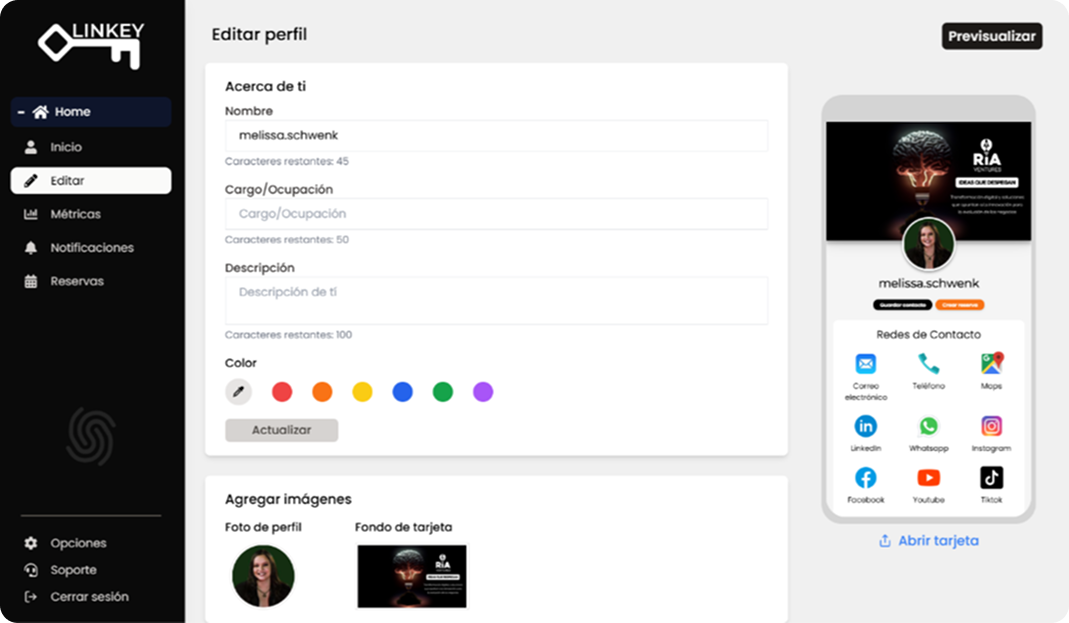Screen dimensions: 1069x623
Task: Open Métricas in the sidebar
Action: (x=75, y=214)
